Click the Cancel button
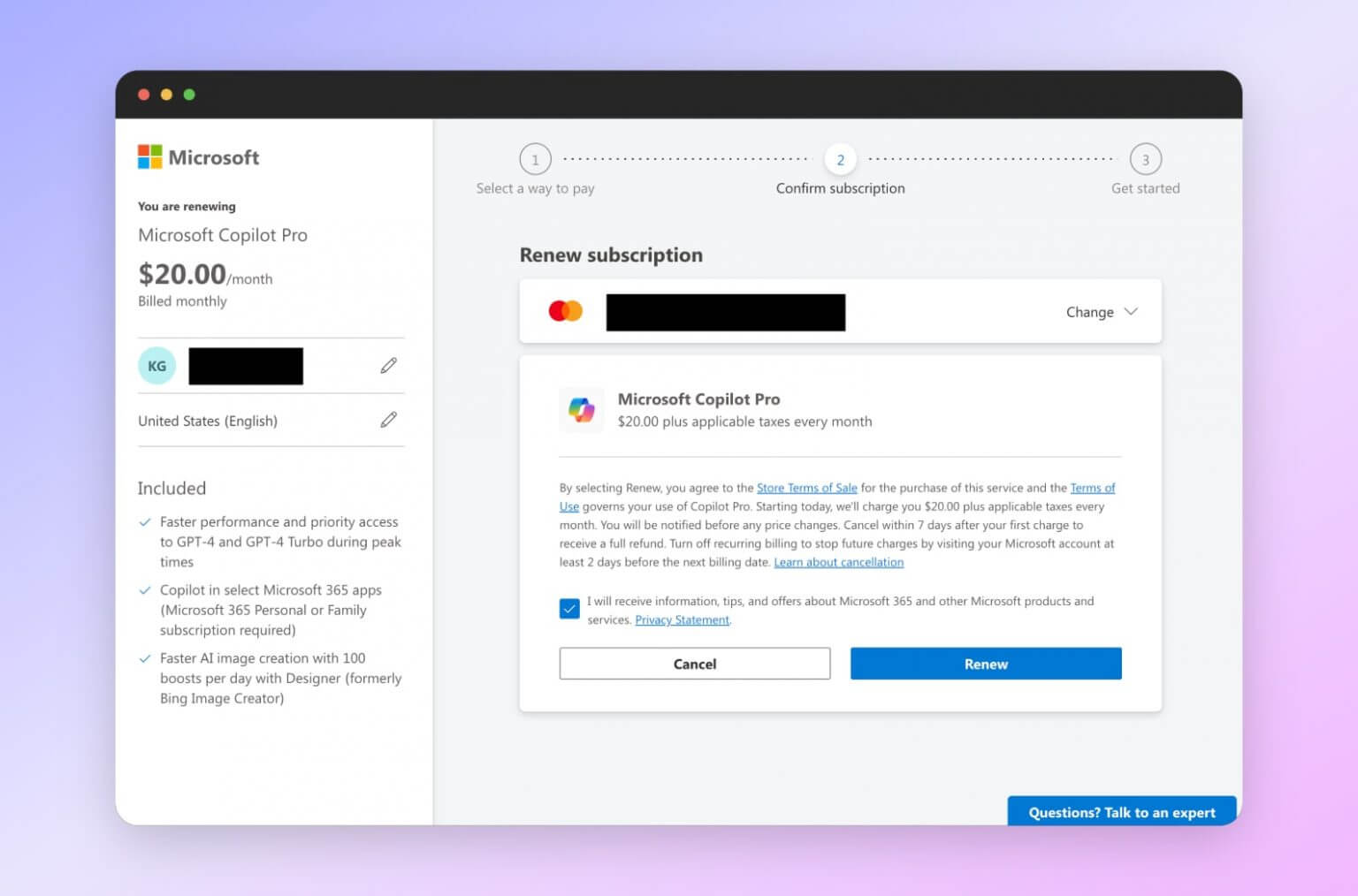The height and width of the screenshot is (896, 1358). pyautogui.click(x=695, y=664)
